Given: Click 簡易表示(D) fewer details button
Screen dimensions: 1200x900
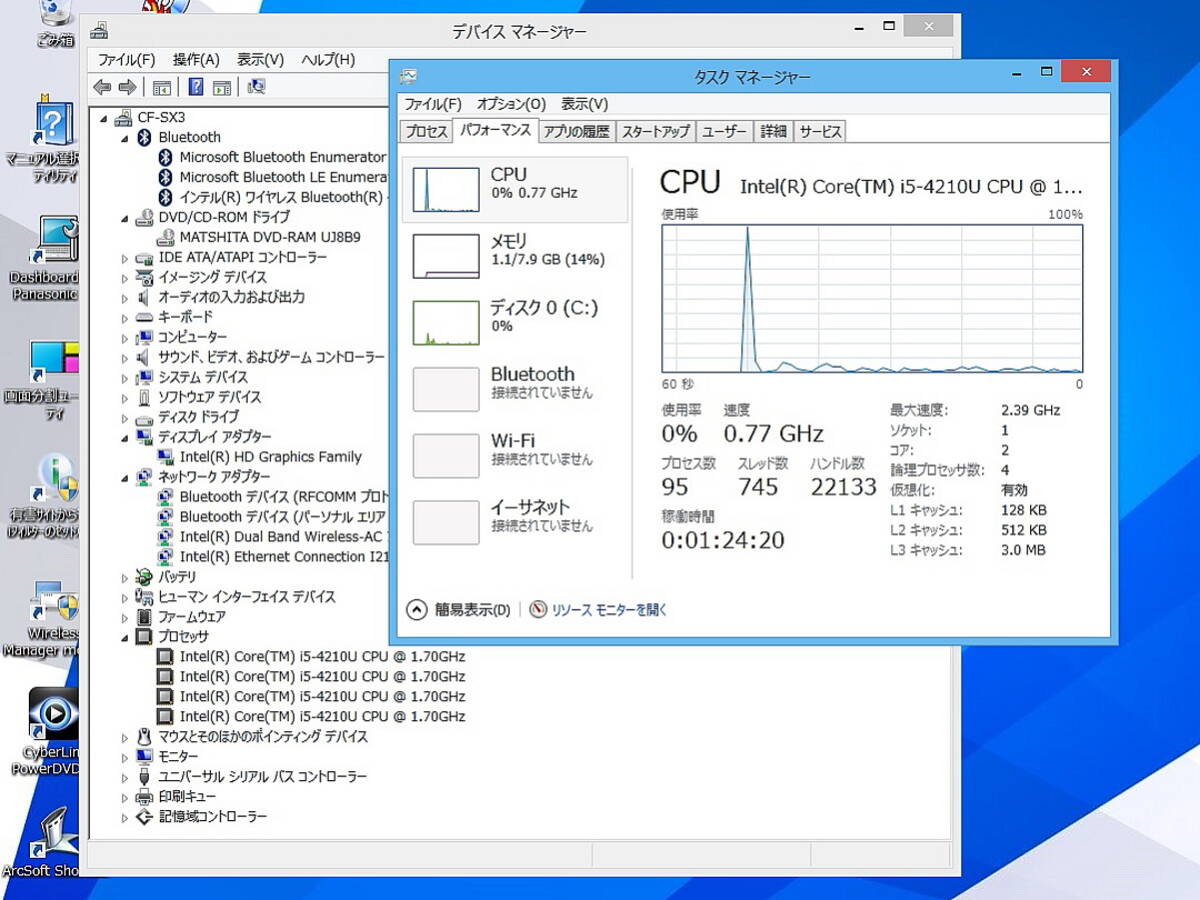Looking at the screenshot, I should pos(460,610).
